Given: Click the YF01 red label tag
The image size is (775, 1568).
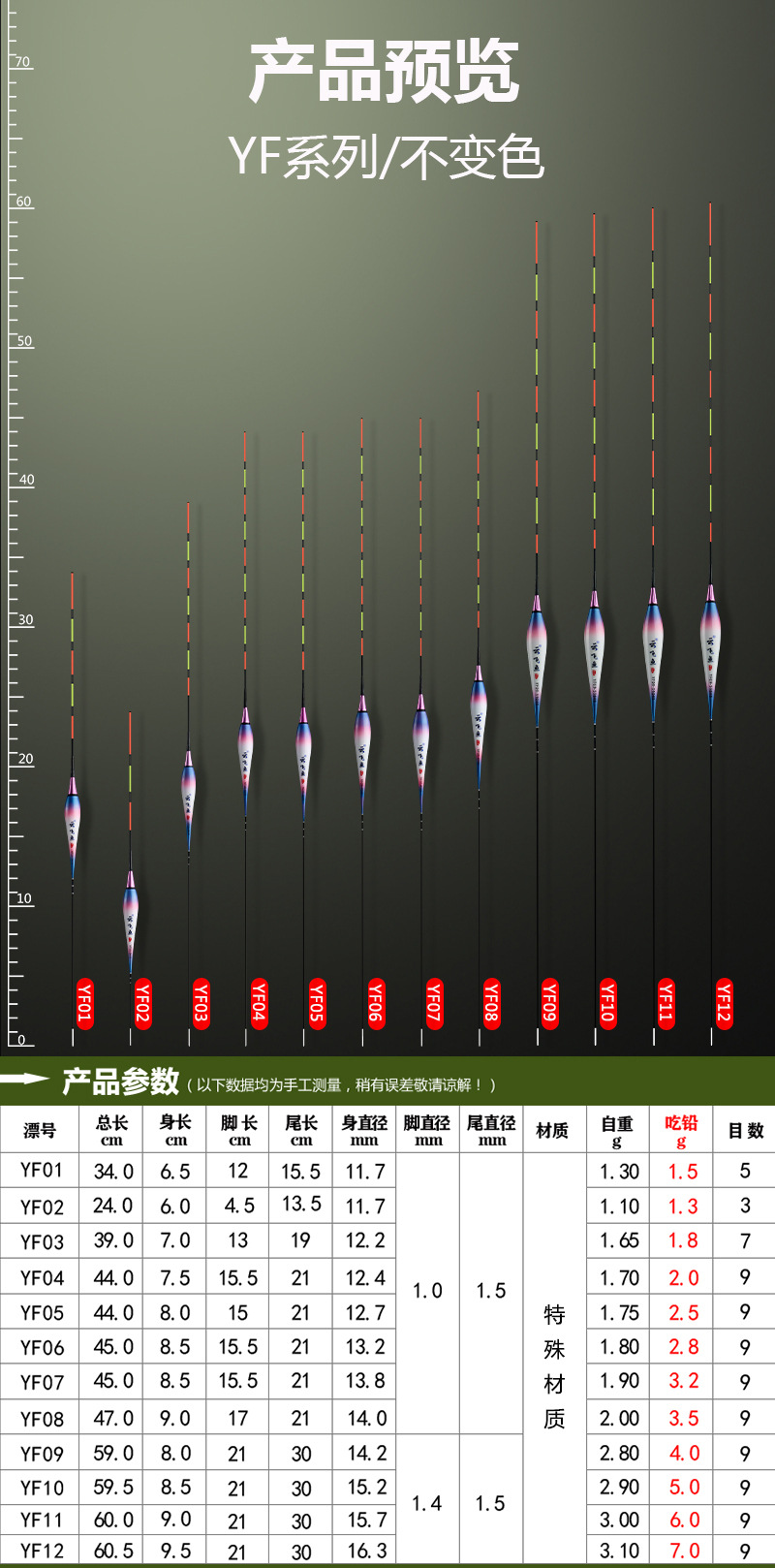Looking at the screenshot, I should point(84,1004).
